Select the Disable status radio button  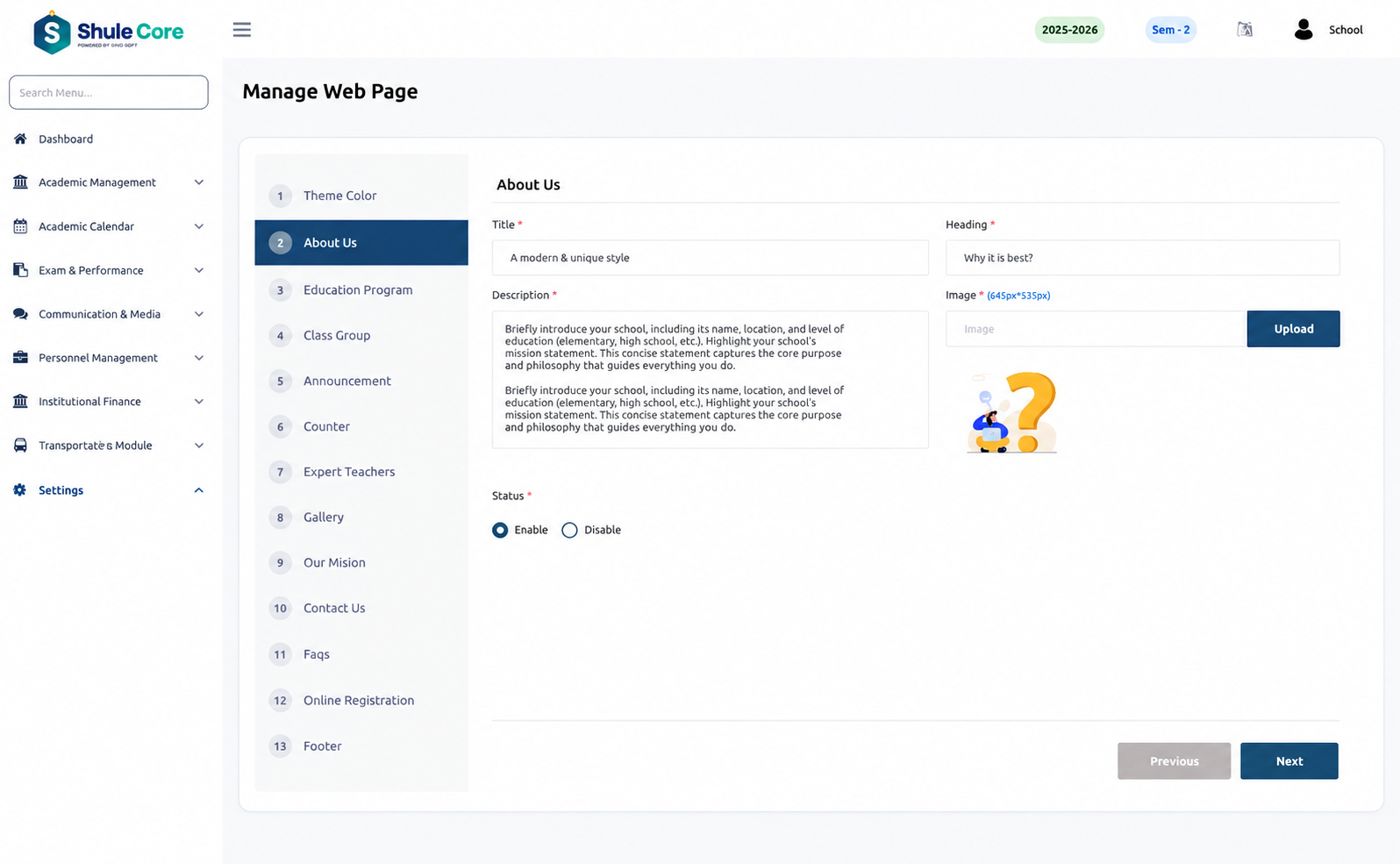[x=569, y=530]
